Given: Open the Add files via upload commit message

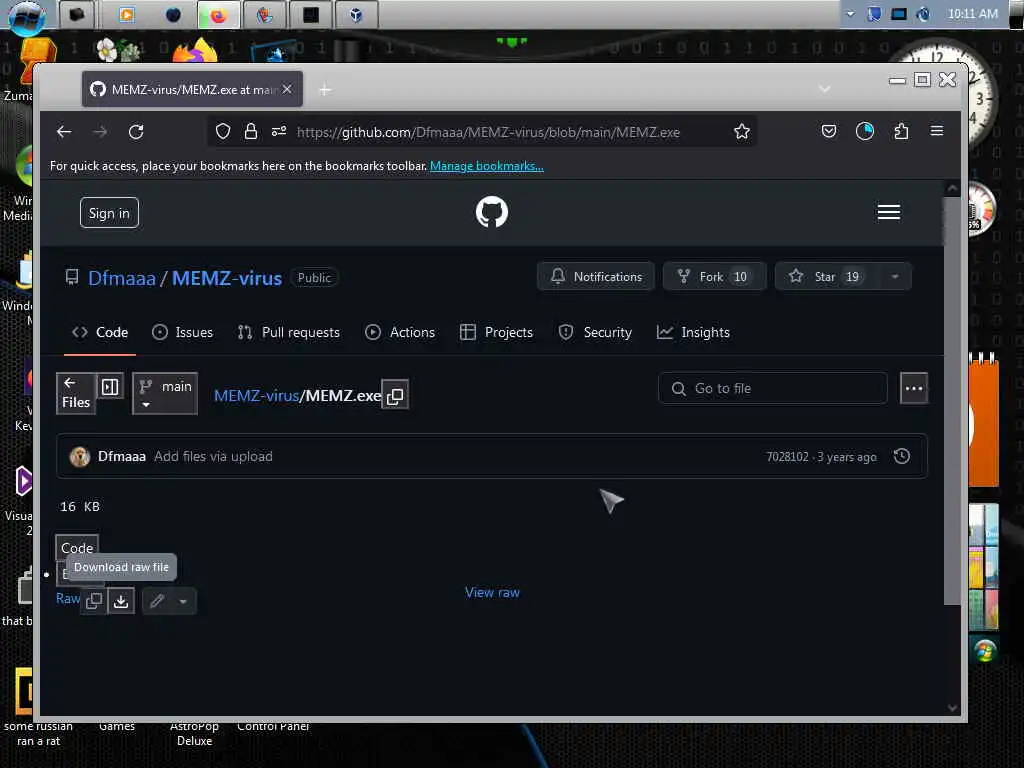Looking at the screenshot, I should point(213,456).
